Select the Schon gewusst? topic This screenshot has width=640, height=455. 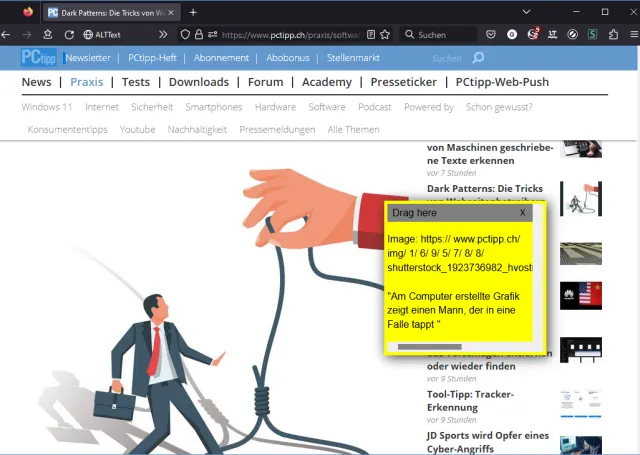[499, 107]
